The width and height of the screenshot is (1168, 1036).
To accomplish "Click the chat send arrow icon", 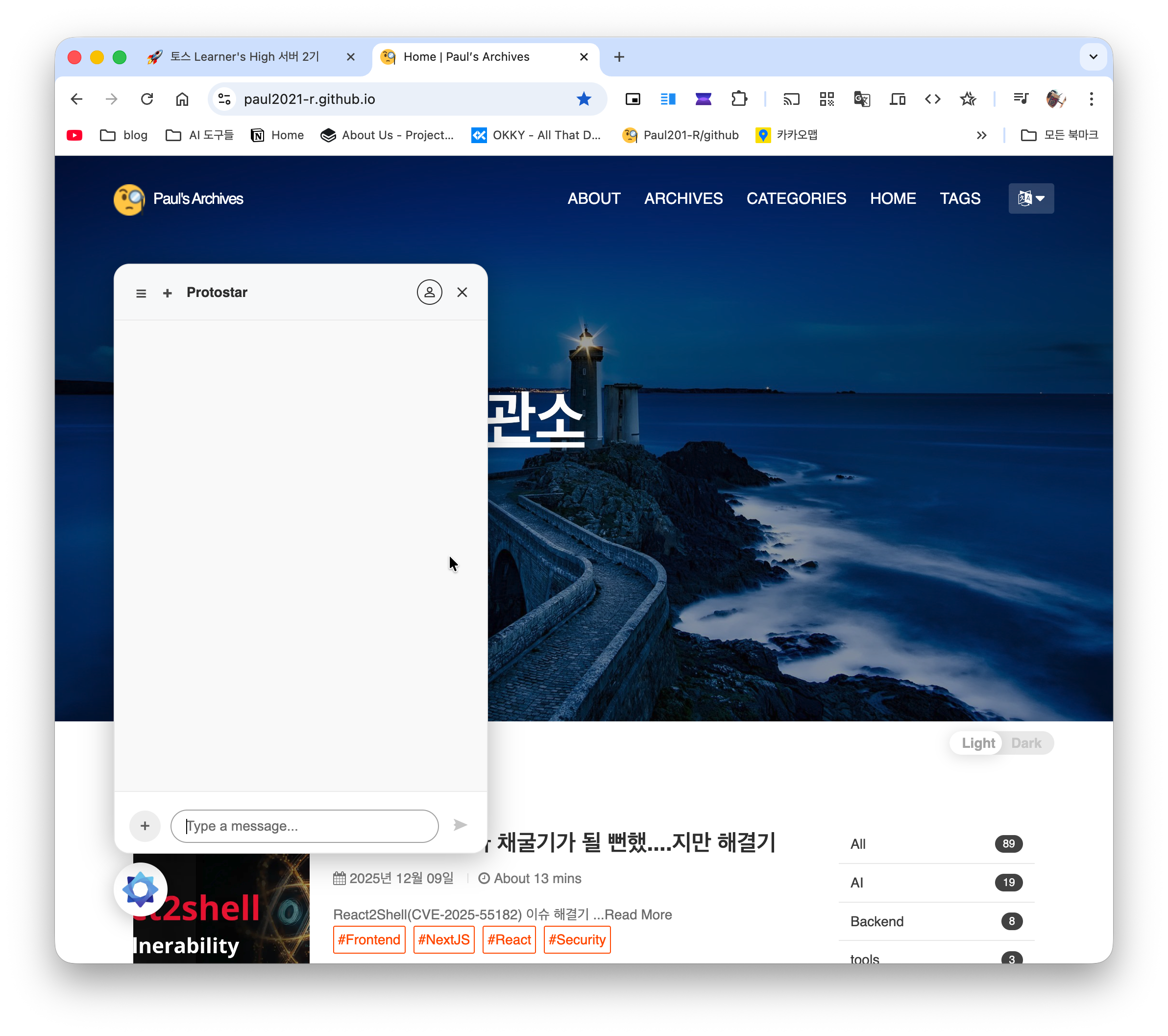I will (x=460, y=825).
